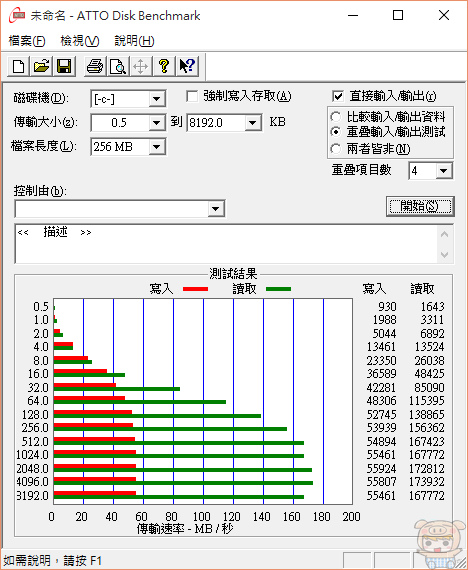Click the yellow question mark Help icon
Viewport: 468px width, 570px height.
(164, 67)
